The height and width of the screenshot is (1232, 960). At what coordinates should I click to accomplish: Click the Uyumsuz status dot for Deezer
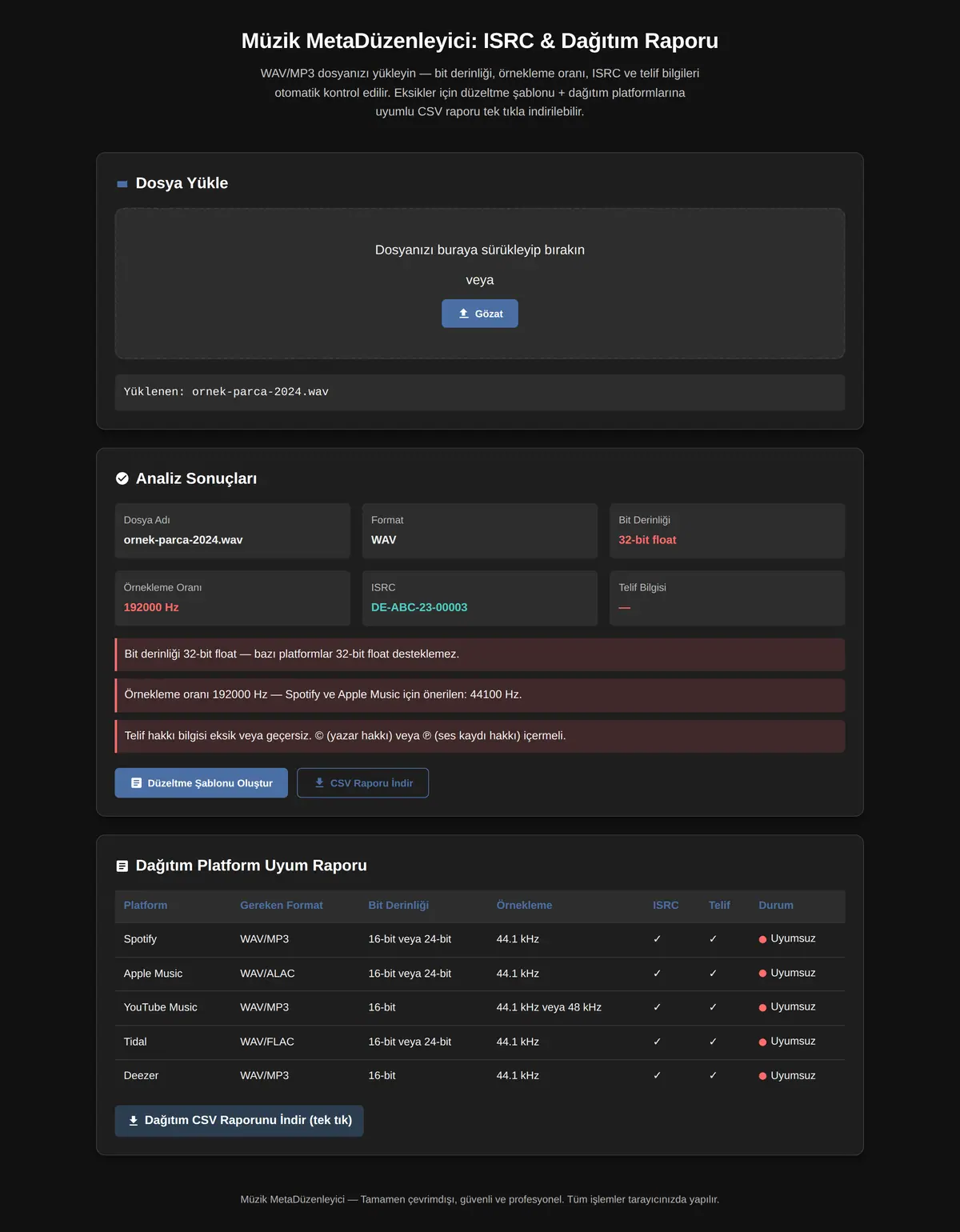tap(762, 1076)
